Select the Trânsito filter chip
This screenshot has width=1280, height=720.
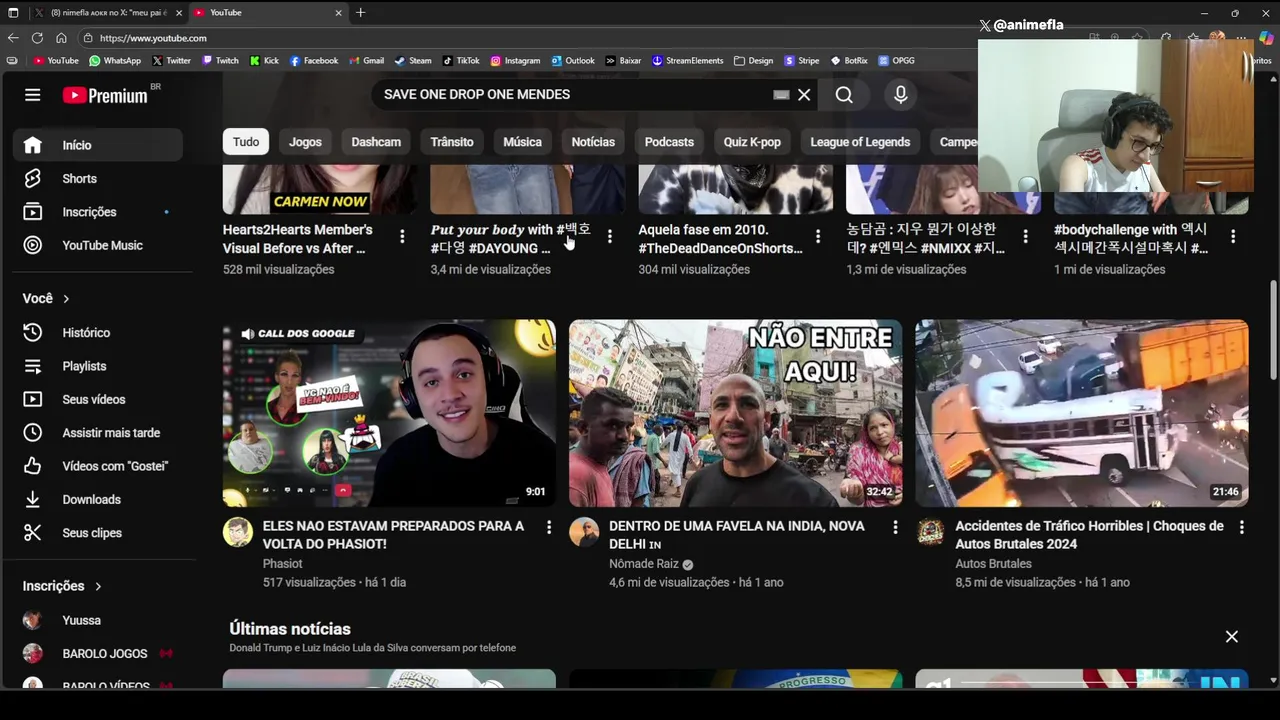[x=452, y=142]
